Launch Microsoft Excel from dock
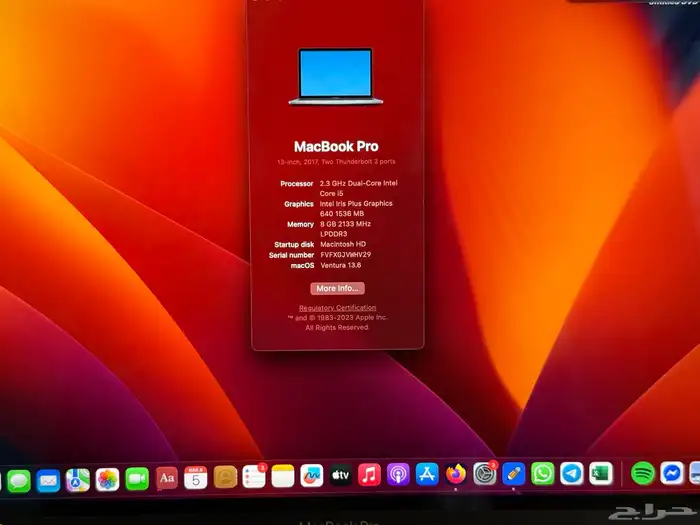Image resolution: width=700 pixels, height=525 pixels. (x=601, y=473)
